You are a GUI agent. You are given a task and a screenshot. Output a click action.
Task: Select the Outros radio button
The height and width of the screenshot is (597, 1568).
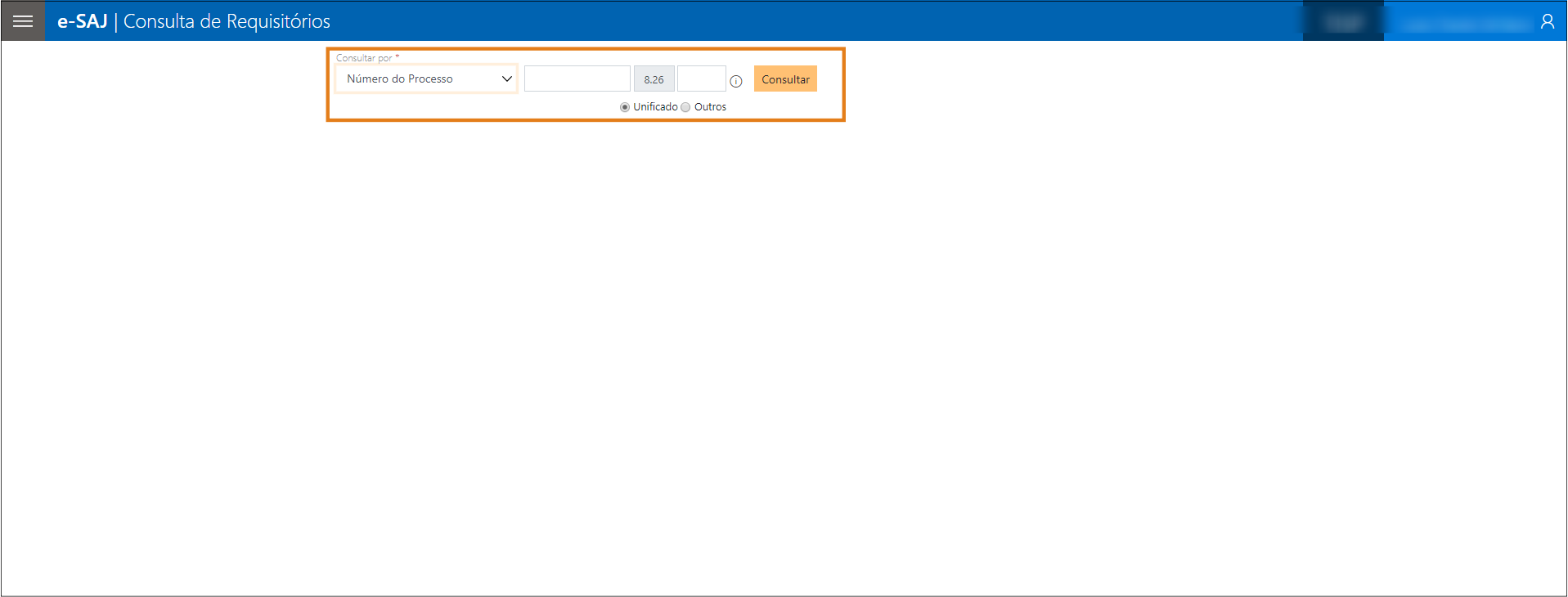(x=685, y=107)
